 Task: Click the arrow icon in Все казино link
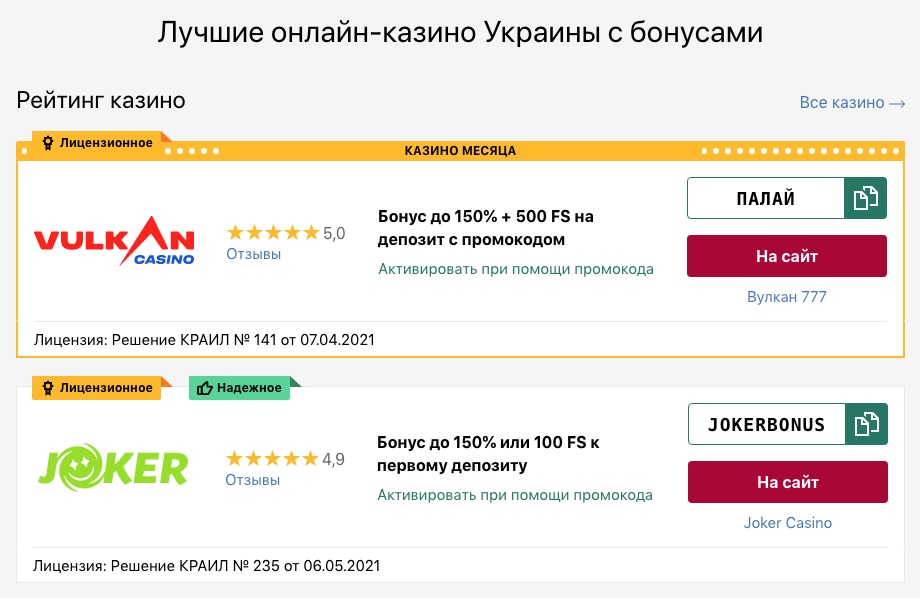click(895, 102)
